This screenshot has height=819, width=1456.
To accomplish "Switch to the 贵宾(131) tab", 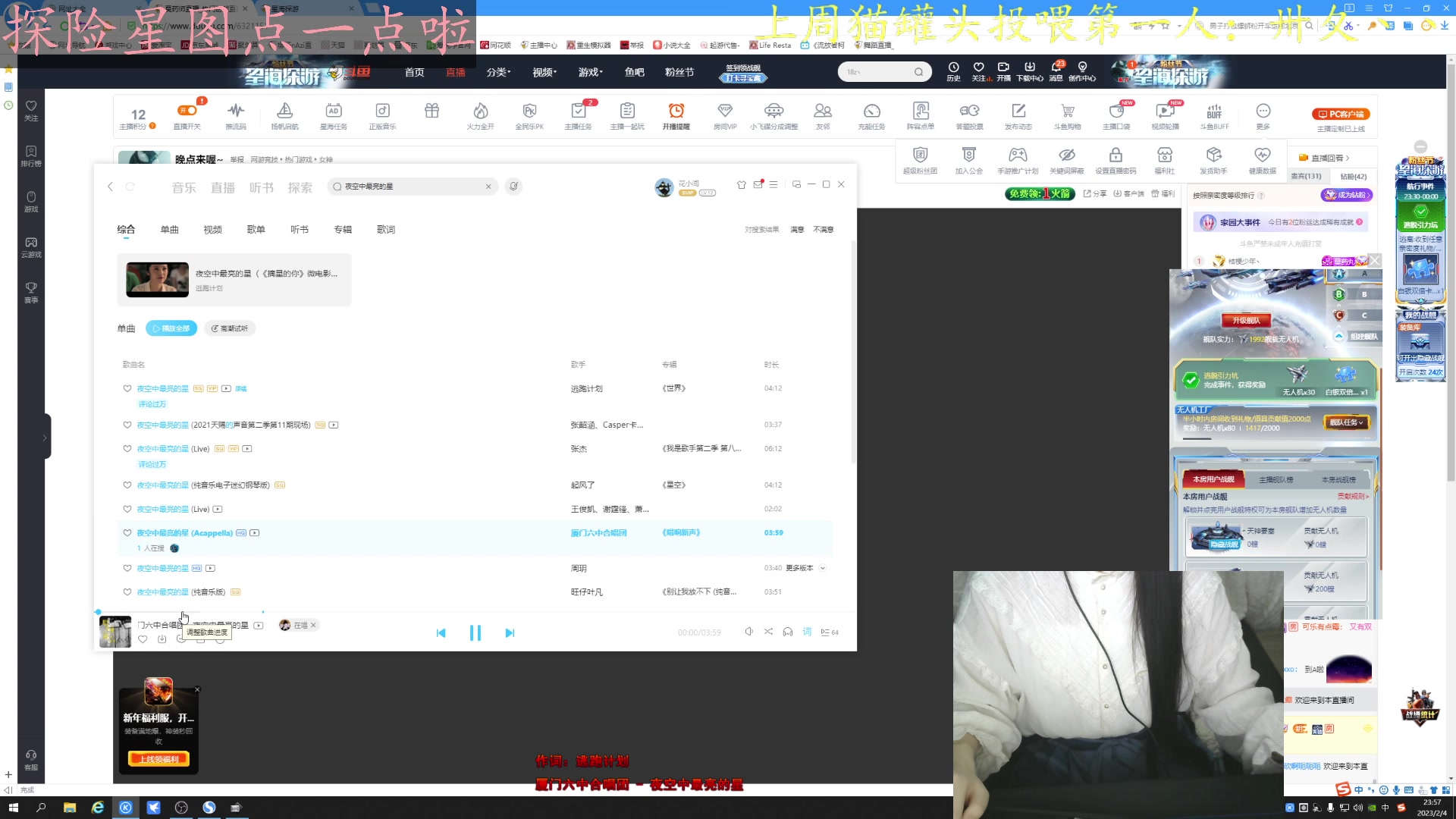I will (x=1306, y=176).
